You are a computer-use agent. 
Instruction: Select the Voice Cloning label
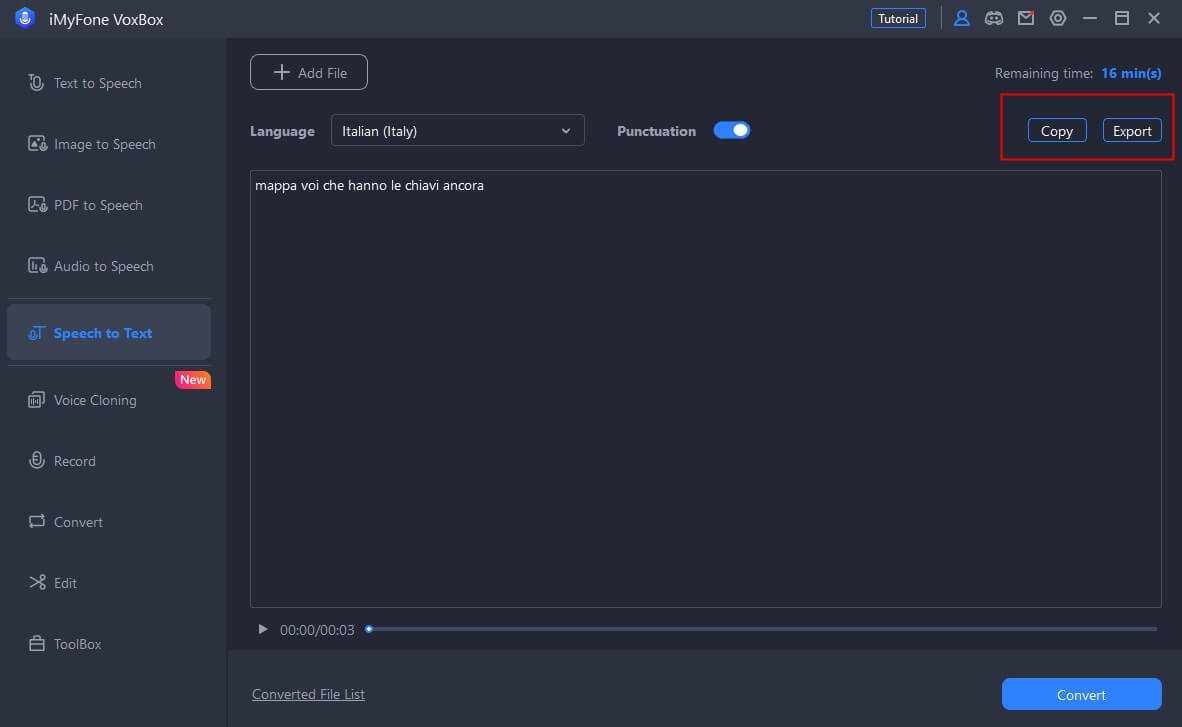click(95, 400)
